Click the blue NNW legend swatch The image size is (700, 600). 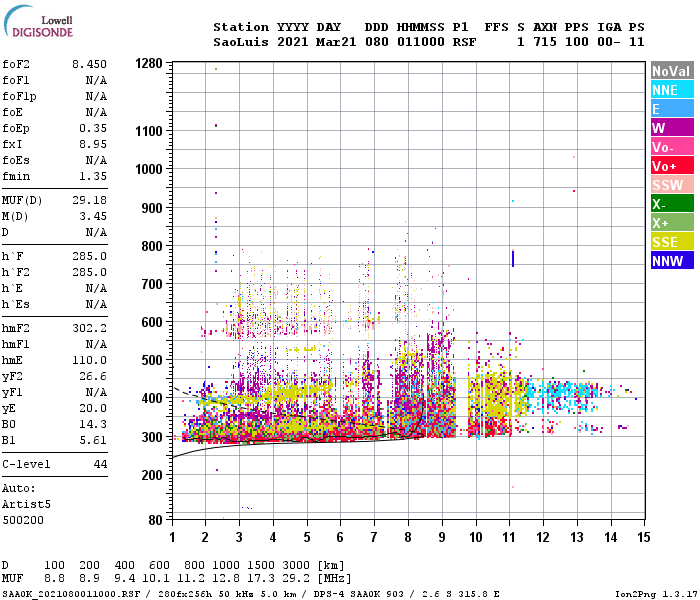672,261
